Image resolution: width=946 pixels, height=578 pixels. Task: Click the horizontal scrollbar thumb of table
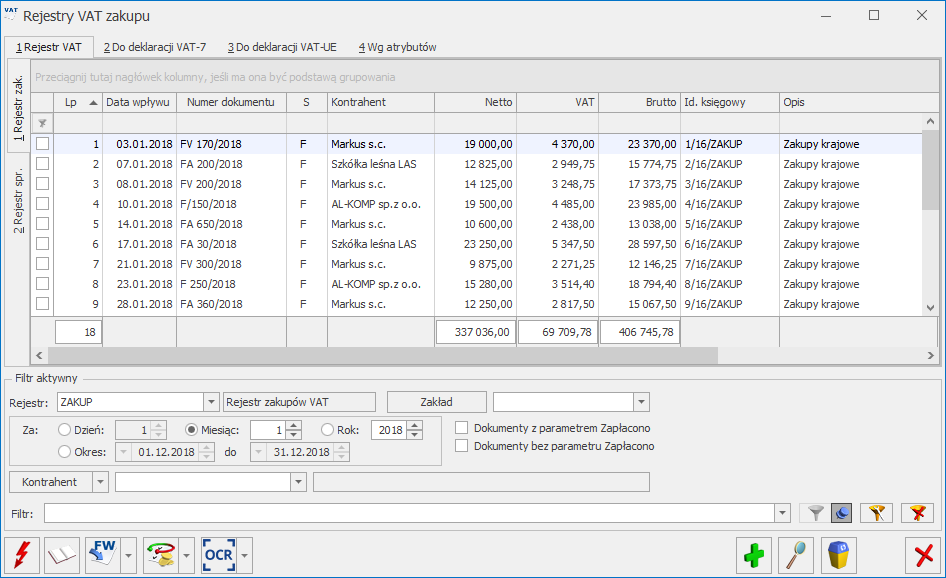click(383, 355)
